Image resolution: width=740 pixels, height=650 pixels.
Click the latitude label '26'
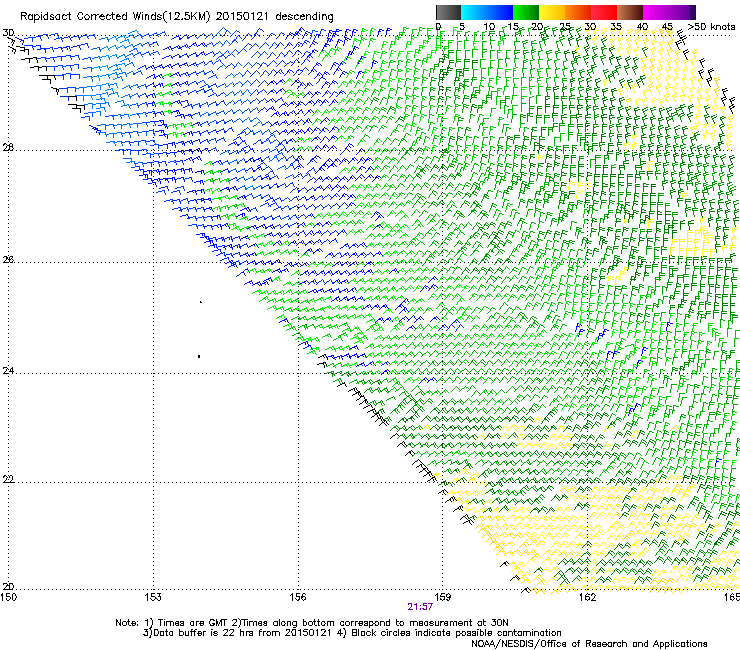click(x=8, y=259)
